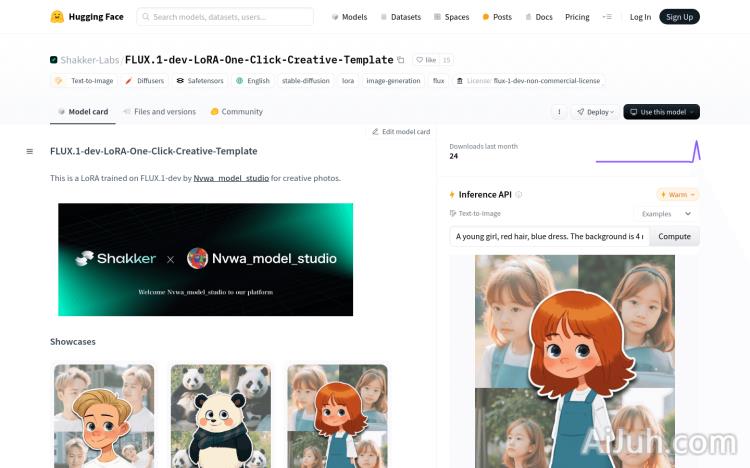Switch to the Community tab

click(x=237, y=111)
